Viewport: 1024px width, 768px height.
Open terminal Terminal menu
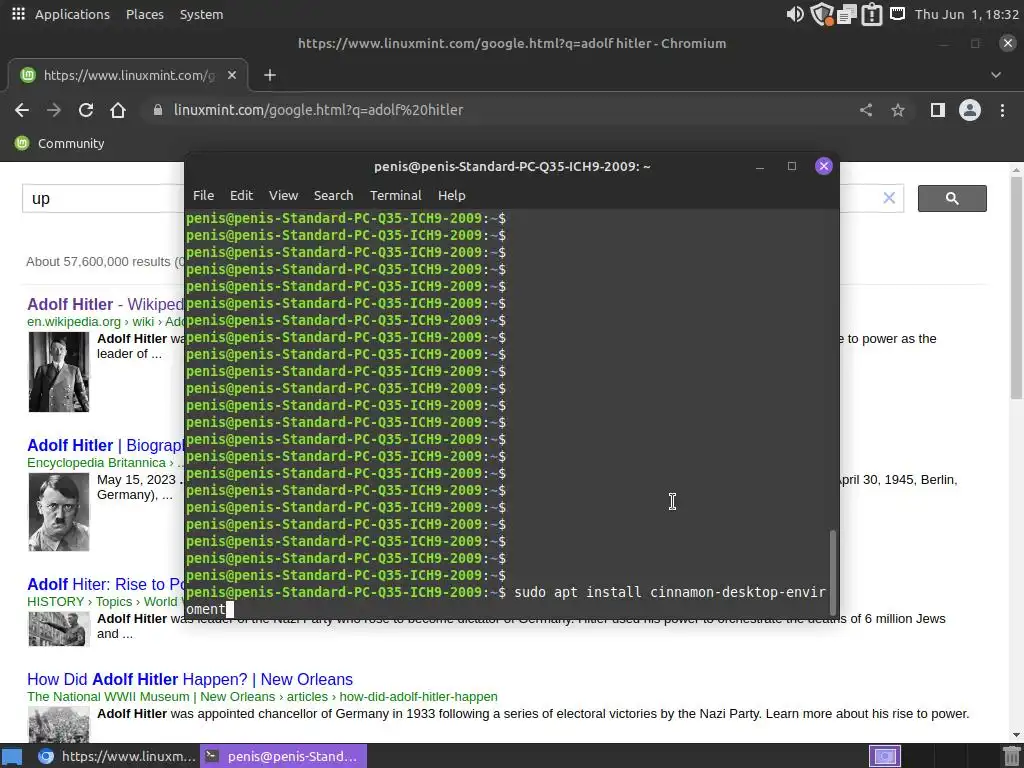click(395, 195)
